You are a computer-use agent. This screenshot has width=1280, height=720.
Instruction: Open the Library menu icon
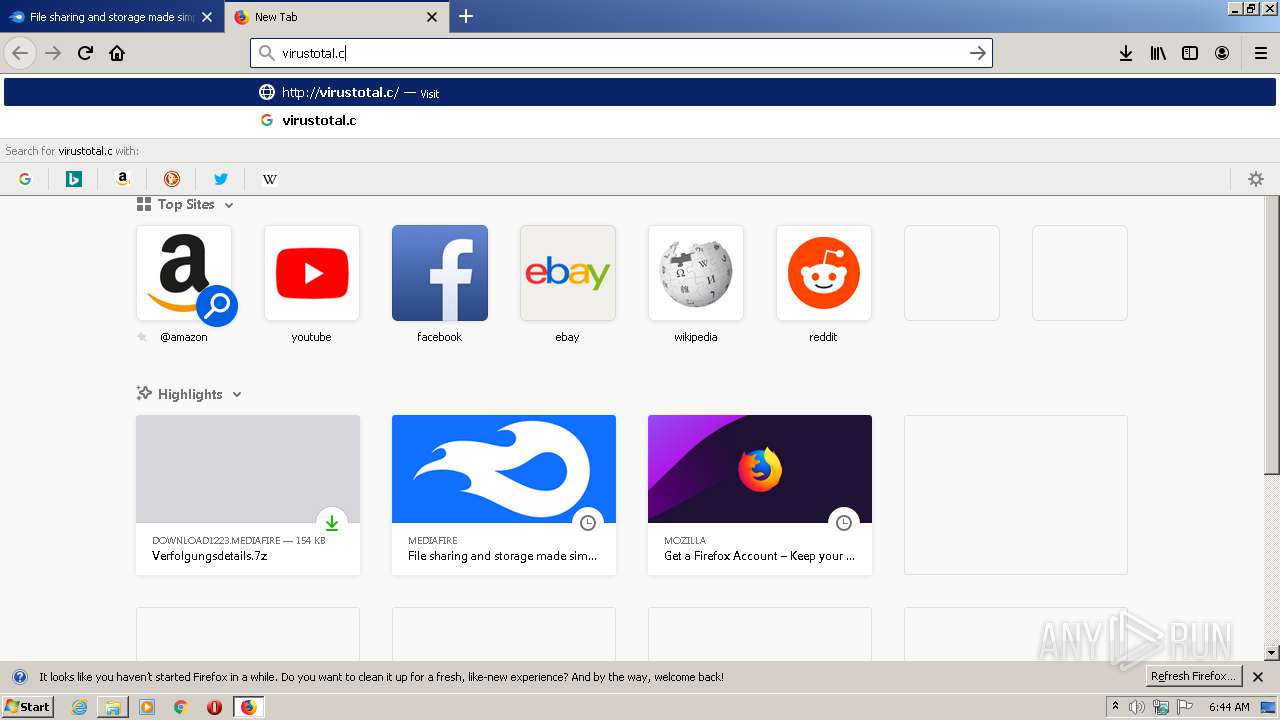1158,53
